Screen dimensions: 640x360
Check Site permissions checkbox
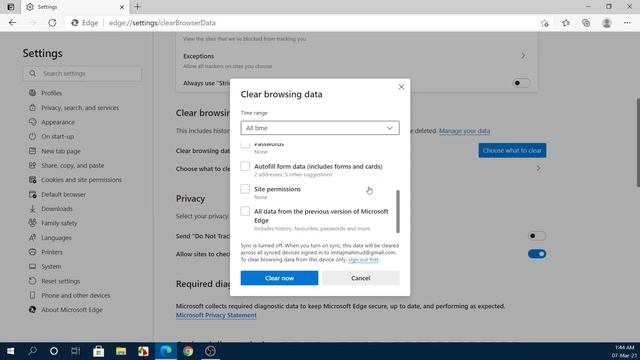(245, 189)
